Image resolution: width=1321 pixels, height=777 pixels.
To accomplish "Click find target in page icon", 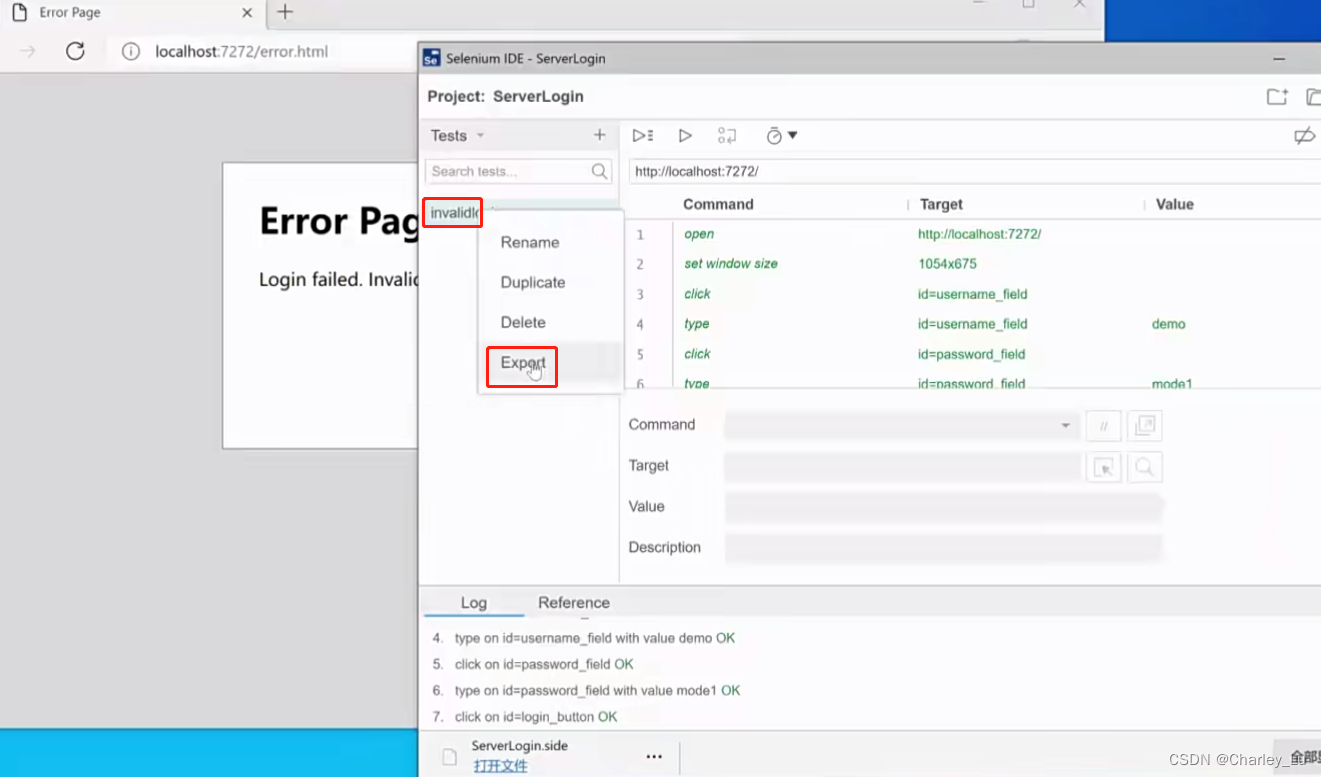I will coord(1144,467).
